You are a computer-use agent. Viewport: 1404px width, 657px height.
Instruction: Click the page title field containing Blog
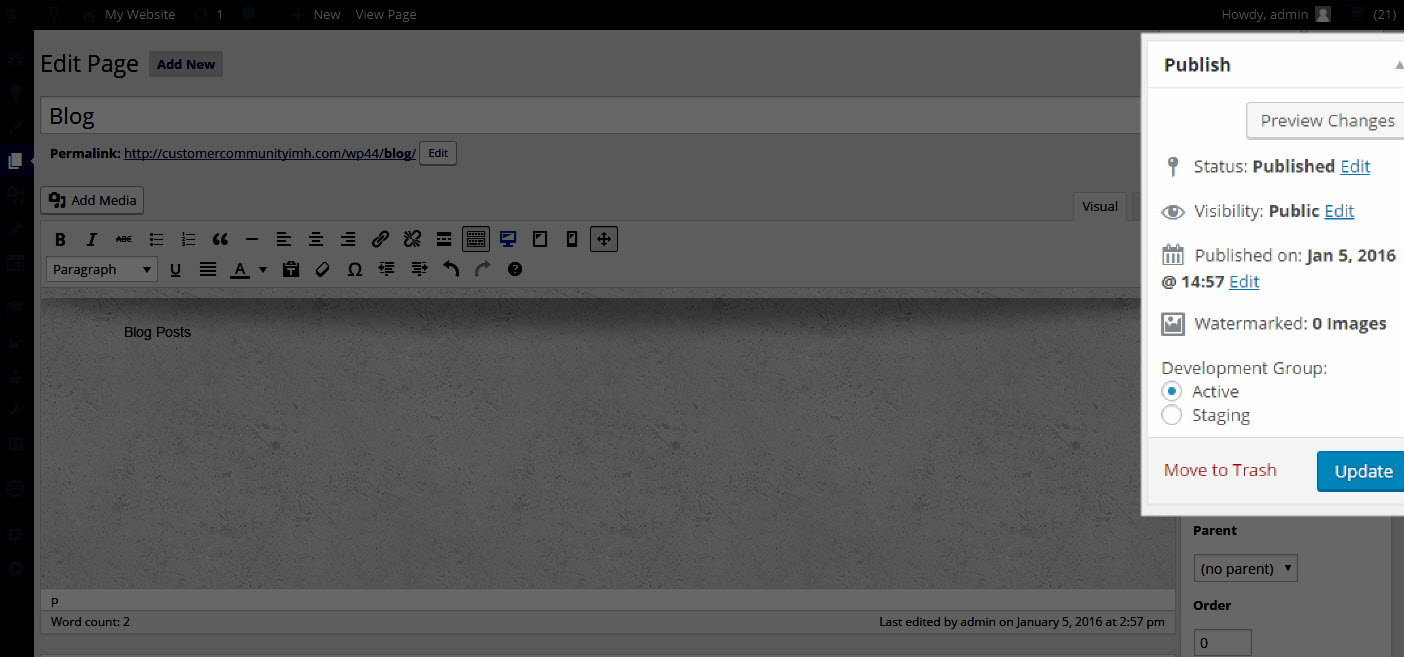pos(590,116)
